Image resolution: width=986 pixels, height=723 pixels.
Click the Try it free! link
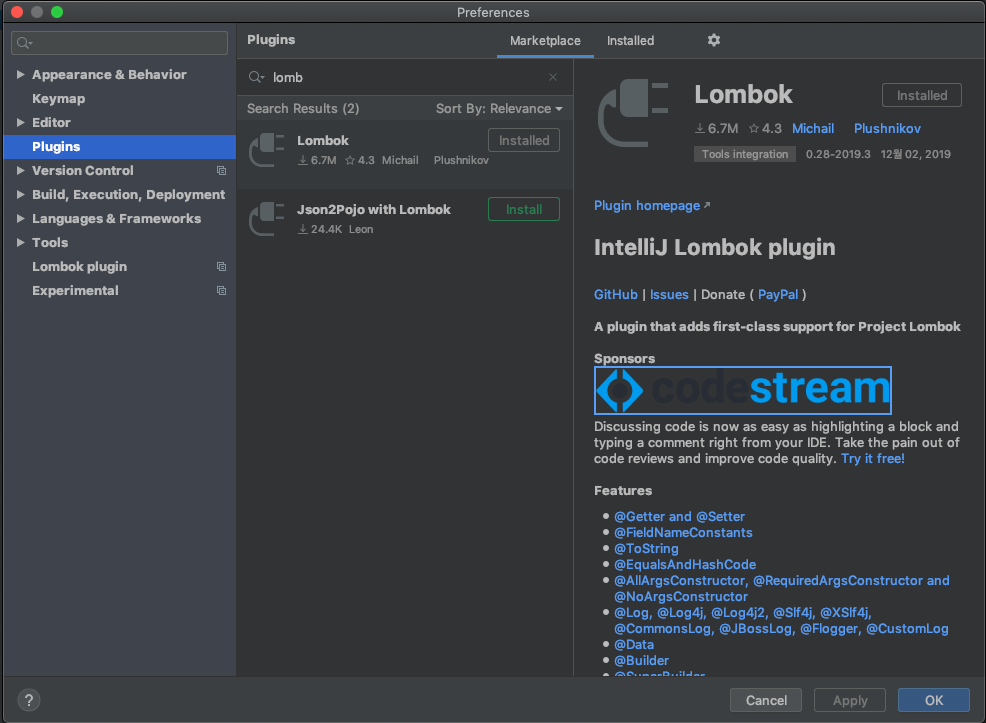(x=873, y=458)
